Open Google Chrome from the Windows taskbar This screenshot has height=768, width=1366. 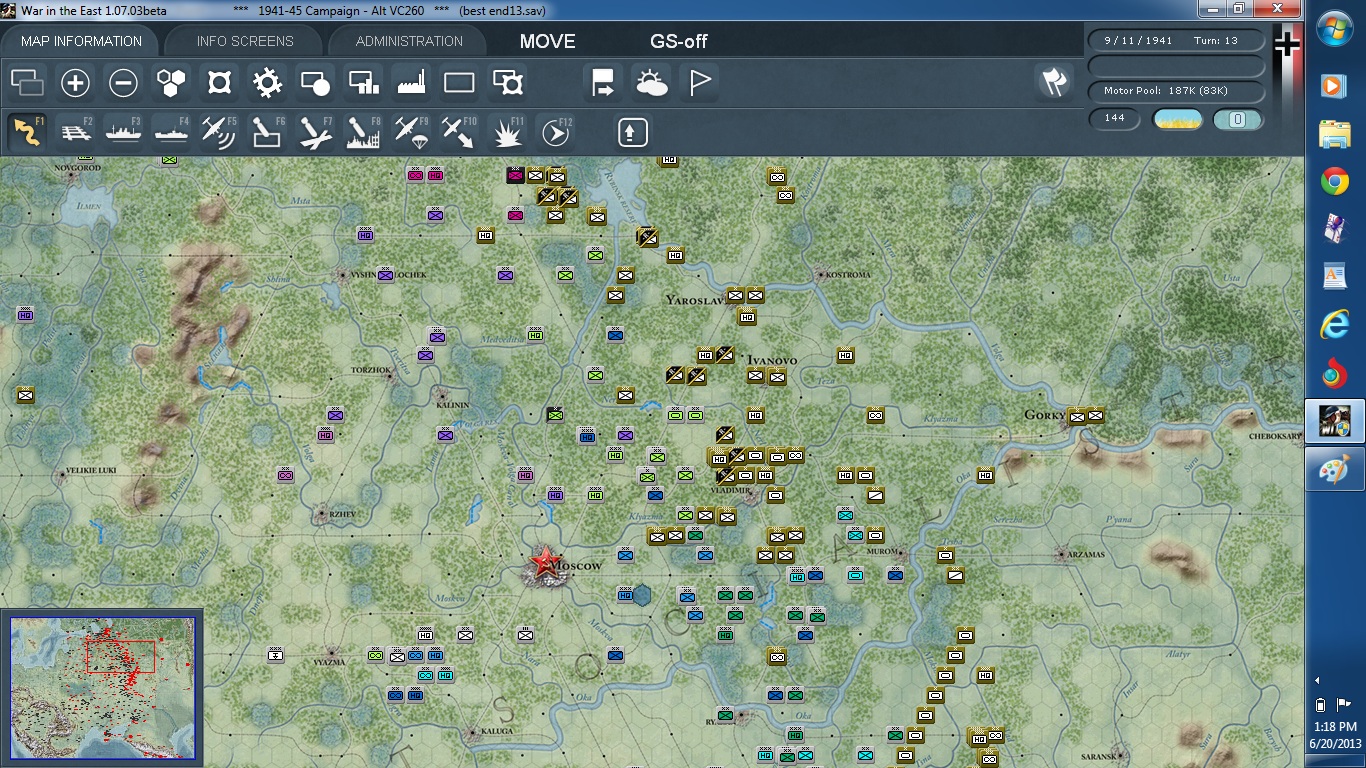(1334, 181)
